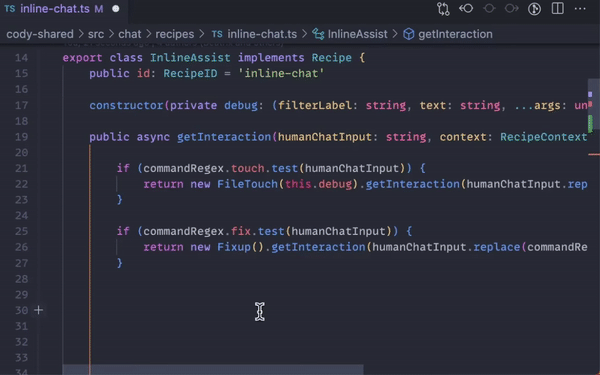Open cody-shared in the breadcrumb
The image size is (600, 375).
pos(40,34)
